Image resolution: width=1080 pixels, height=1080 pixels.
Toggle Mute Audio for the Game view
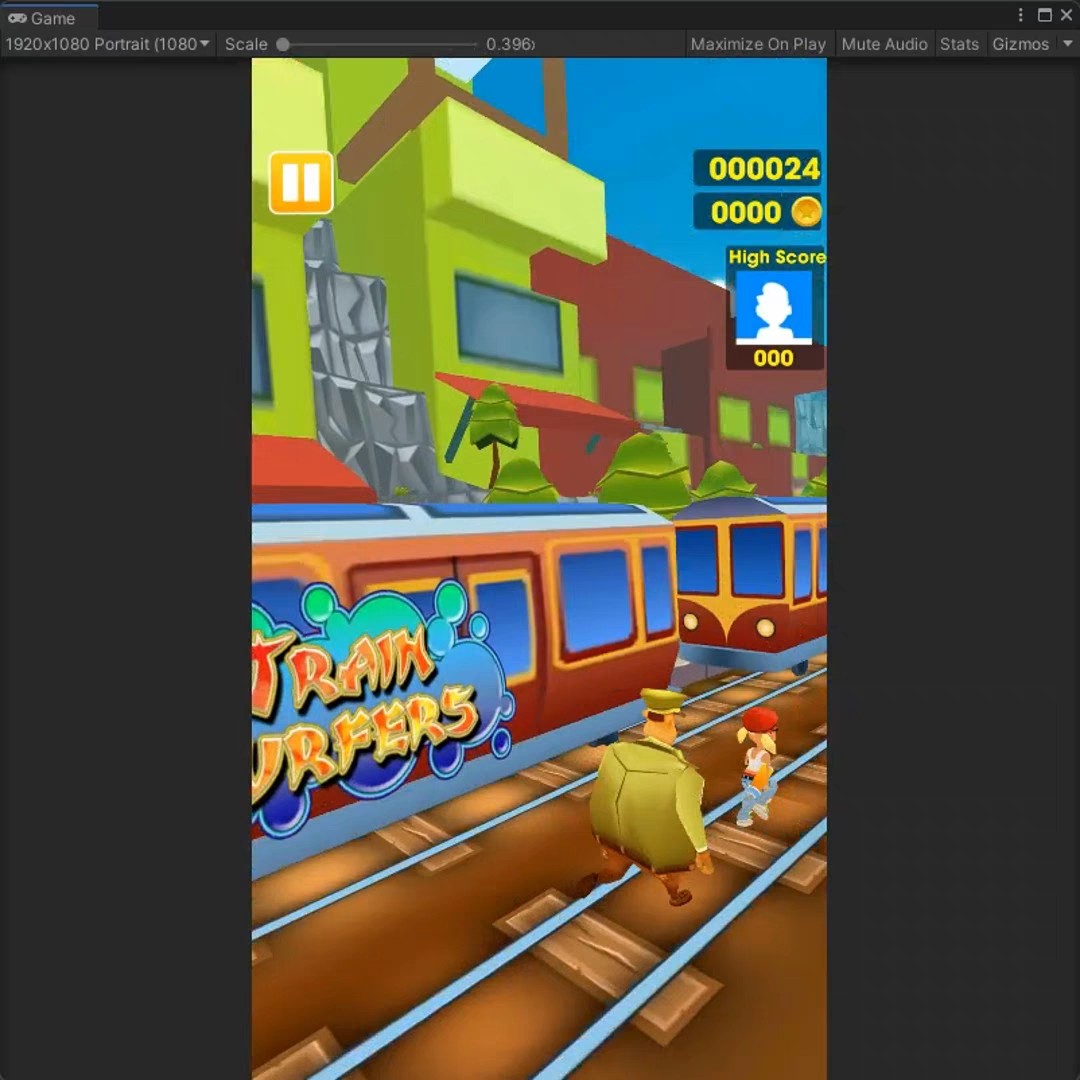click(x=884, y=43)
